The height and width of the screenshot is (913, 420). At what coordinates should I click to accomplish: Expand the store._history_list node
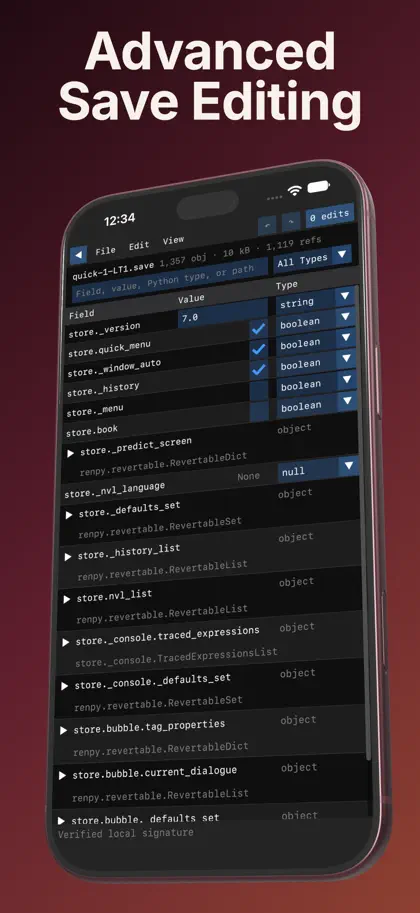[68, 557]
